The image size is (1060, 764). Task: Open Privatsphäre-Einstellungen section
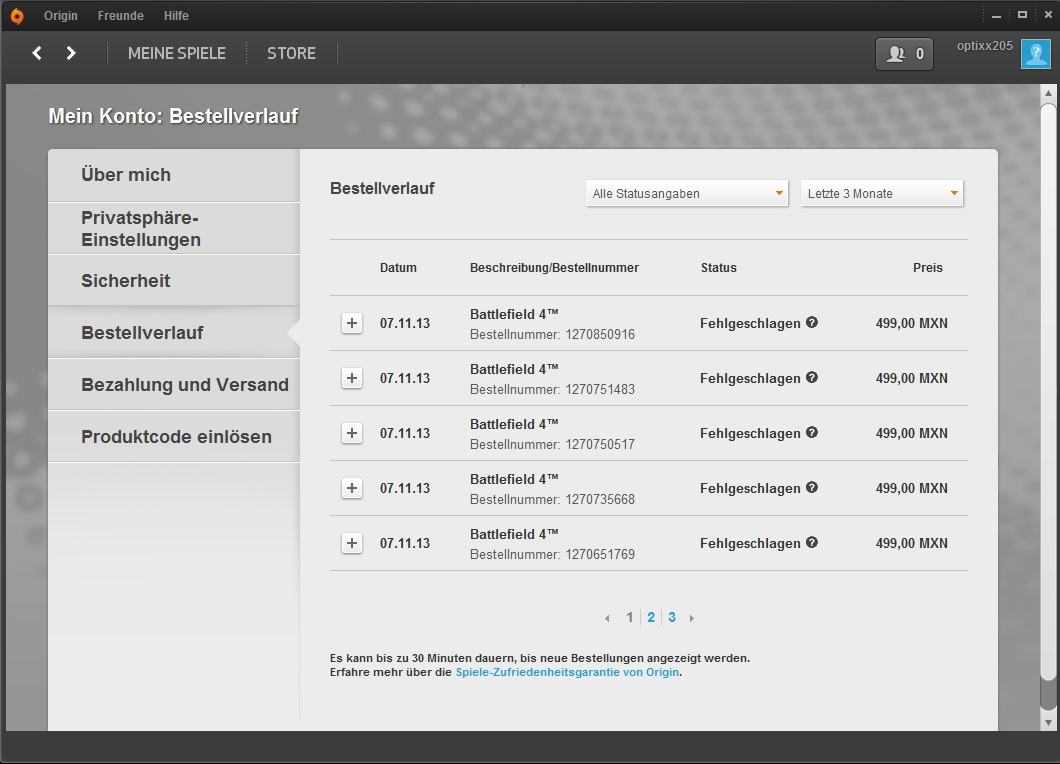pyautogui.click(x=174, y=229)
